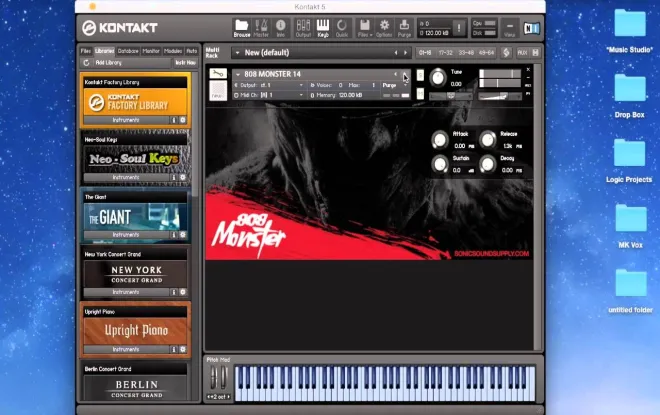Viewport: 660px width, 415px height.
Task: Mute the 808 Monster instrument
Action: 420,93
